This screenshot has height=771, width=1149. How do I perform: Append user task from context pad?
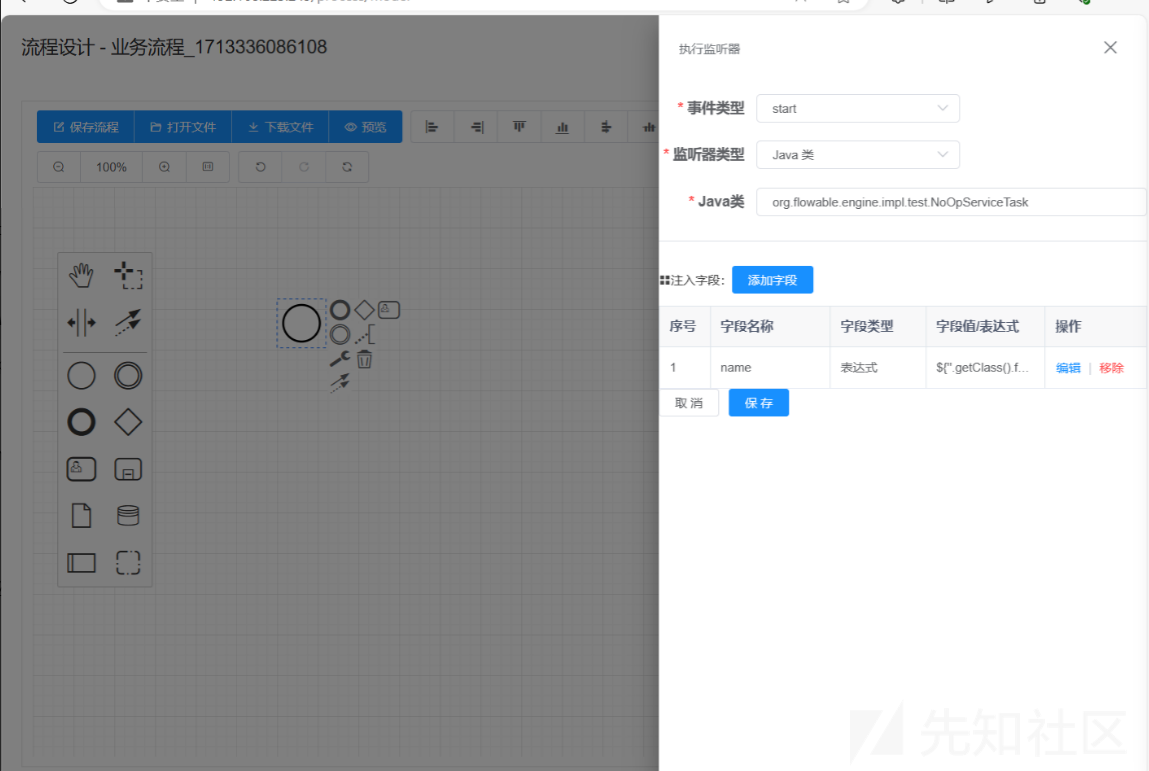click(389, 310)
